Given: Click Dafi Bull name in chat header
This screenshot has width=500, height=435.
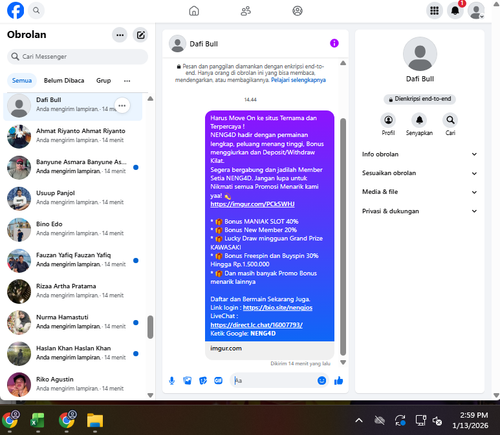Looking at the screenshot, I should tap(204, 44).
